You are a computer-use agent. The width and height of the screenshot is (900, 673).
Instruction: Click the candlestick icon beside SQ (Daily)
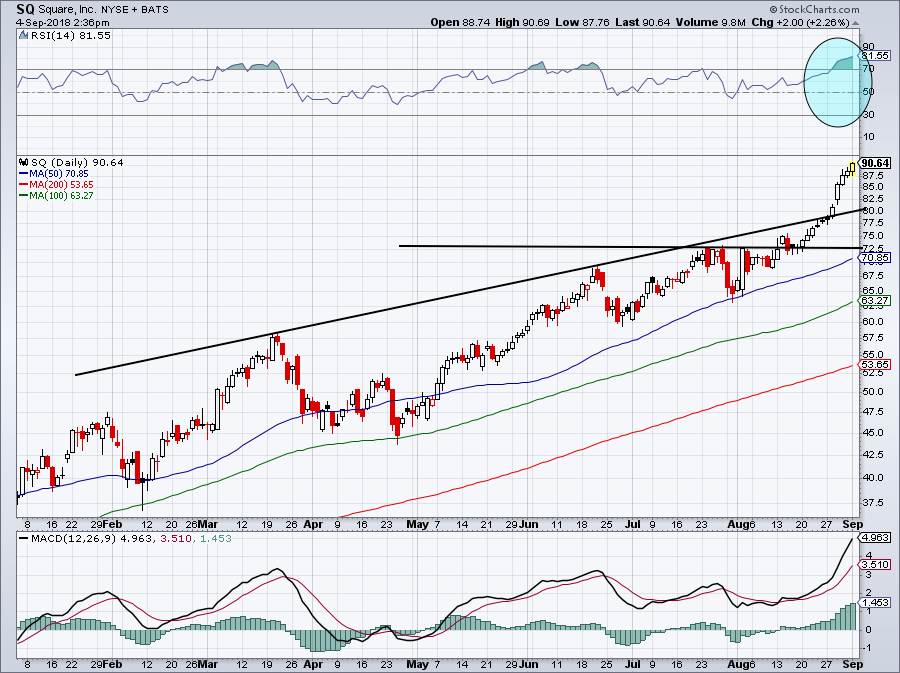coord(24,162)
